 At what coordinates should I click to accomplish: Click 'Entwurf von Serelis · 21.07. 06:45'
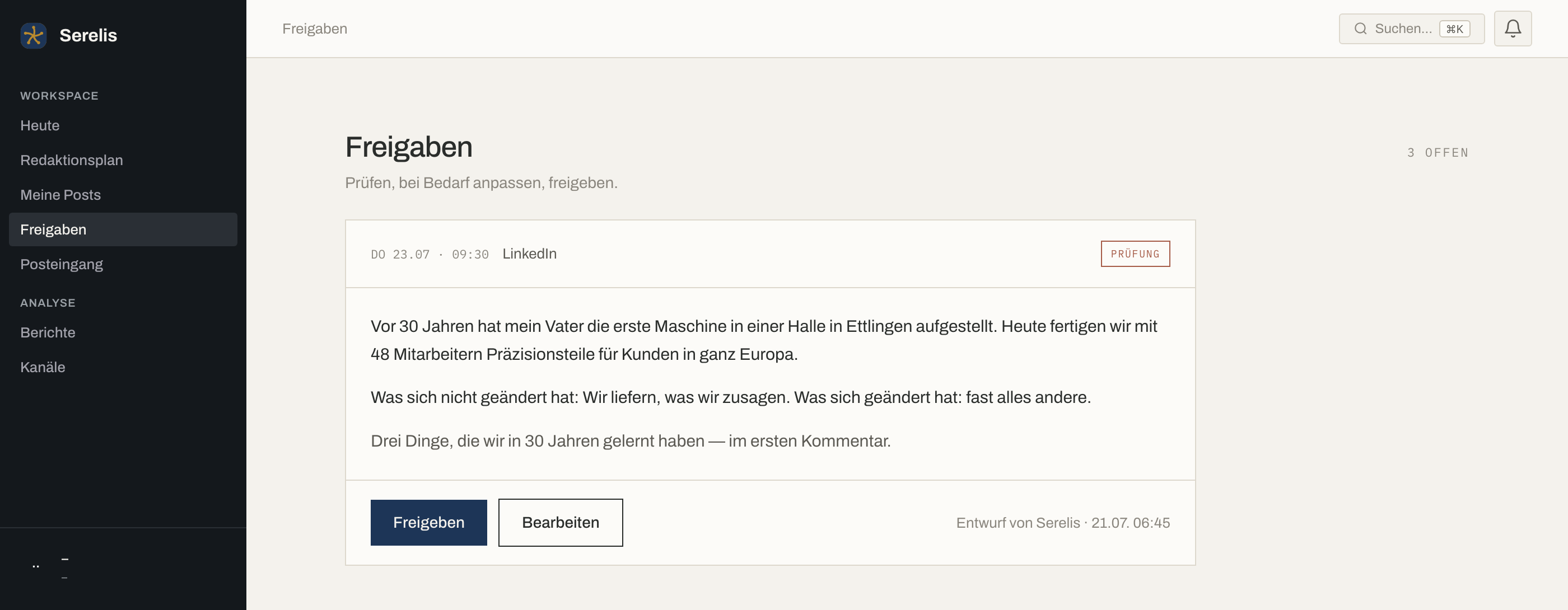pyautogui.click(x=1063, y=523)
